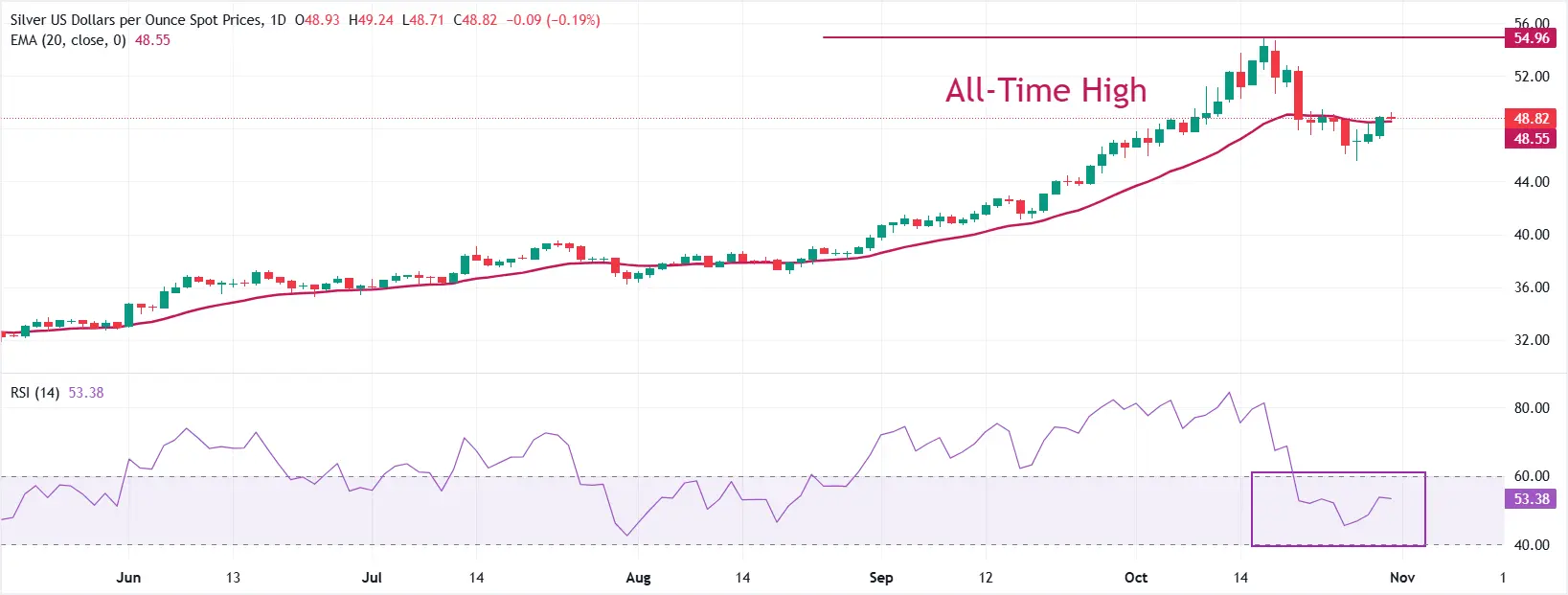Click the EMA value 48.55 in the legend

tap(152, 40)
